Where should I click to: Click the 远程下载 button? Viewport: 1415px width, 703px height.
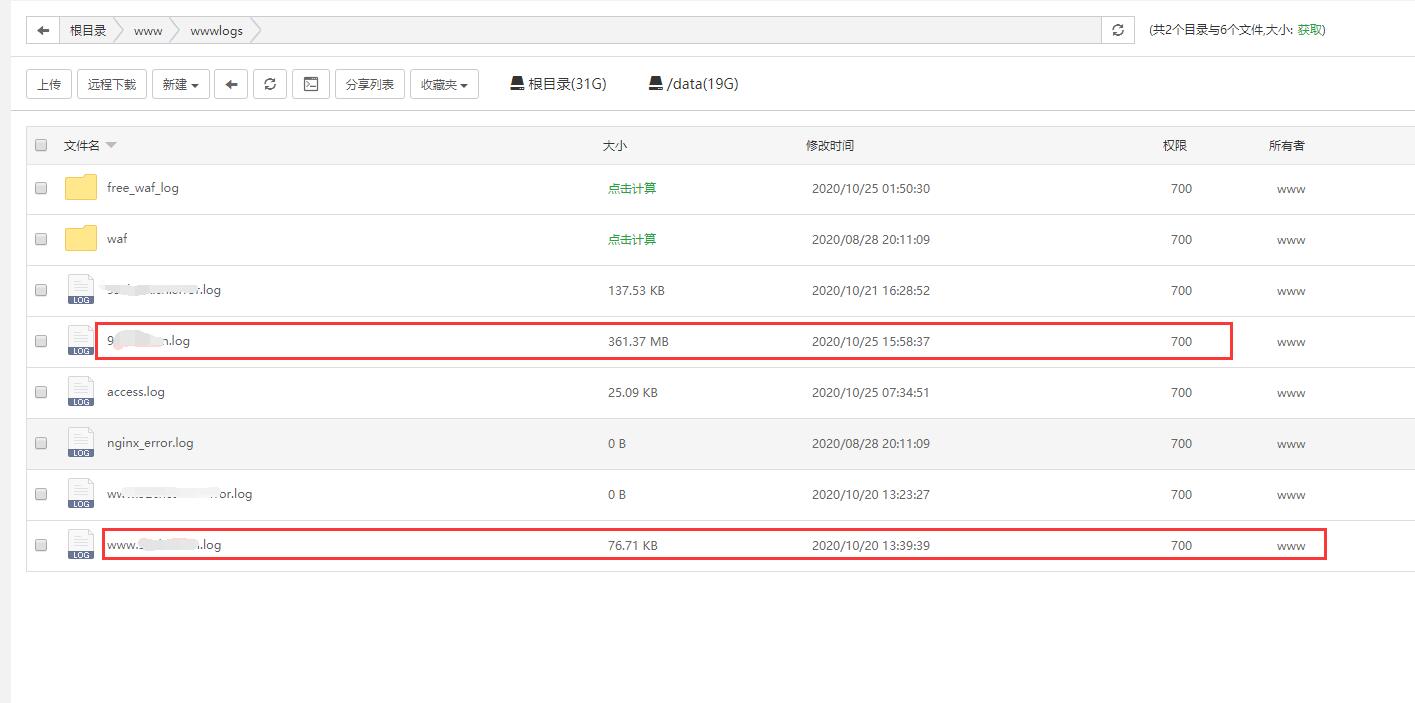tap(112, 84)
